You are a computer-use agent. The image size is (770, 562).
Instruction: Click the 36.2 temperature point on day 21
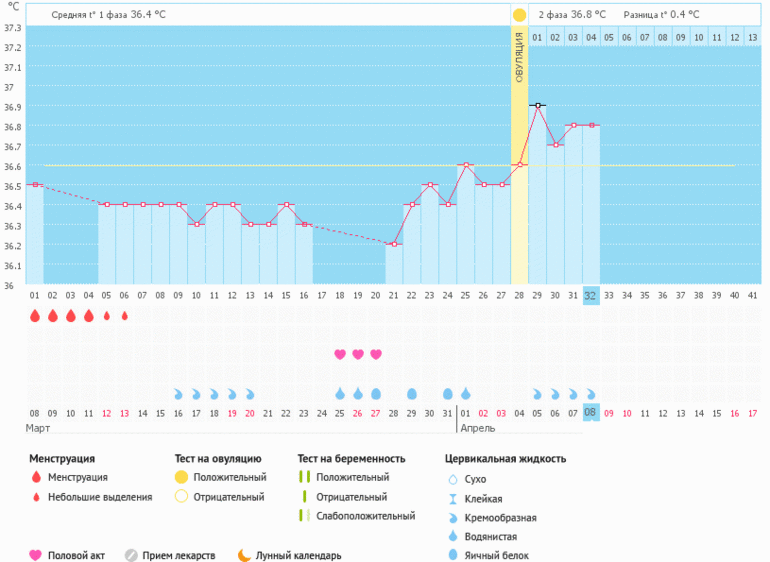(x=394, y=244)
